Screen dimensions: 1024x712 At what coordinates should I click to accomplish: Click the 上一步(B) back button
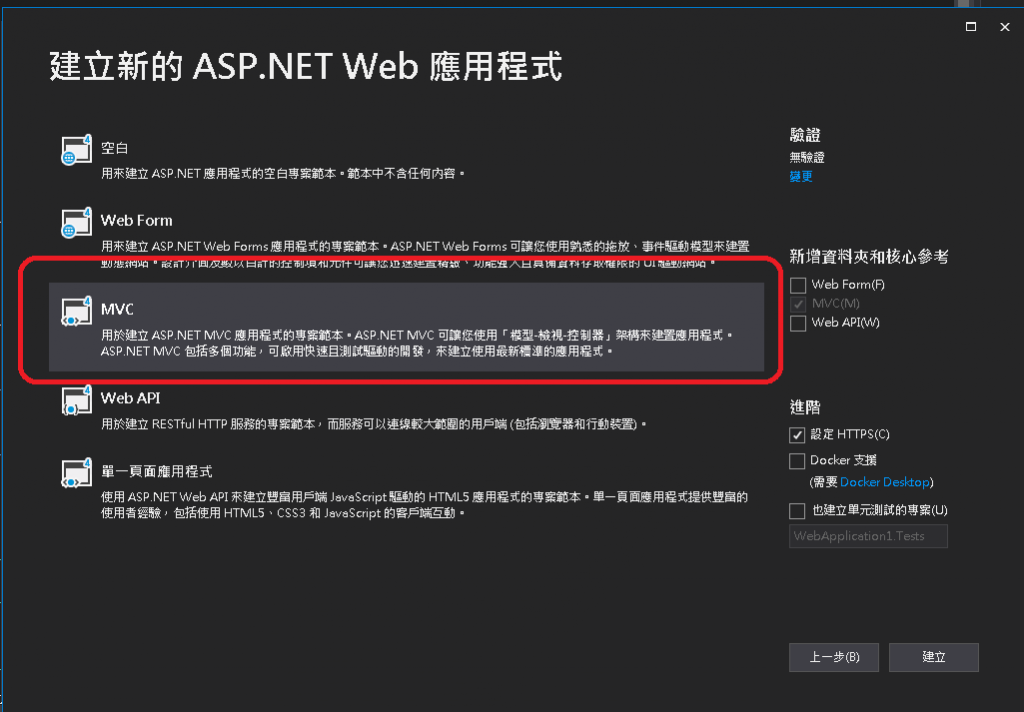pos(834,657)
